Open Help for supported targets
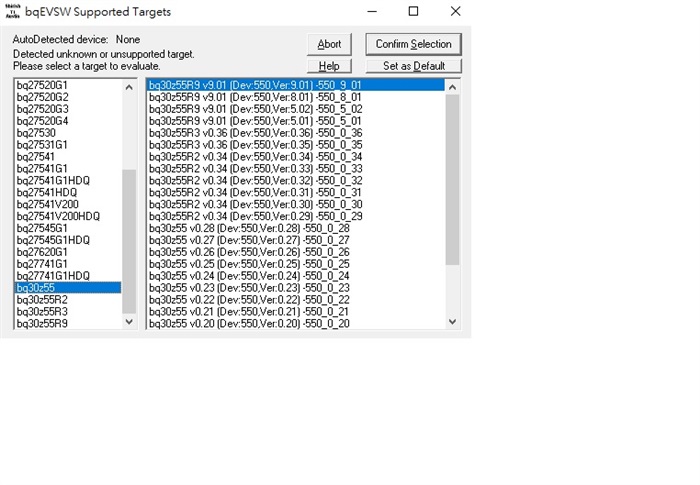Viewport: 700px width, 485px height. 329,66
